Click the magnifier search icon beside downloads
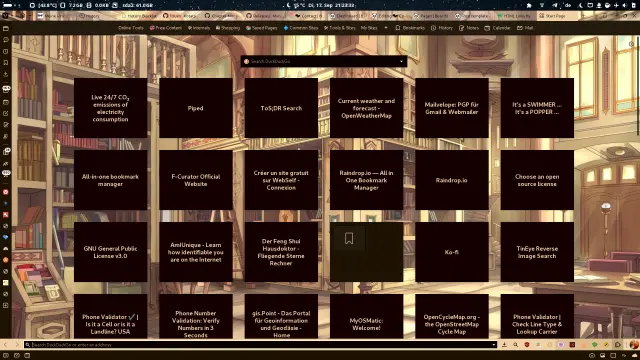The height and width of the screenshot is (360, 640). [x=516, y=345]
